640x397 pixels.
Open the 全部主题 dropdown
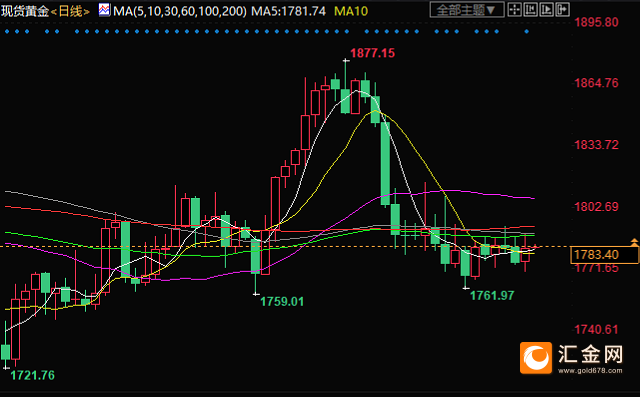(467, 9)
